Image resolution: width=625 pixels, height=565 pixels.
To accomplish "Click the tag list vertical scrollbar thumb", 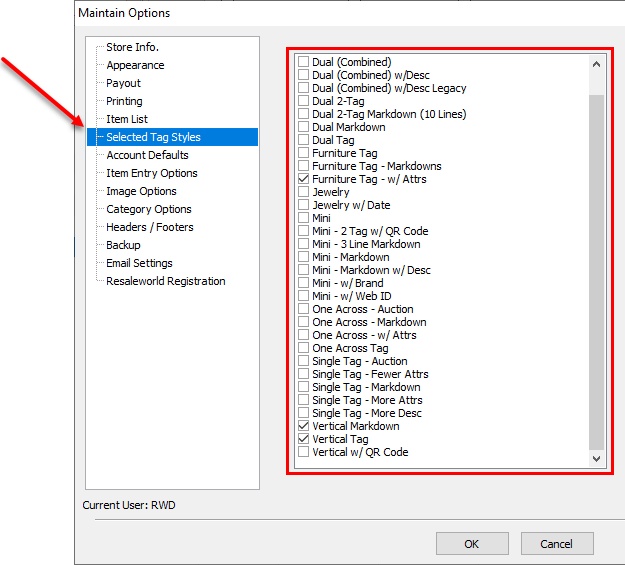I will click(596, 272).
